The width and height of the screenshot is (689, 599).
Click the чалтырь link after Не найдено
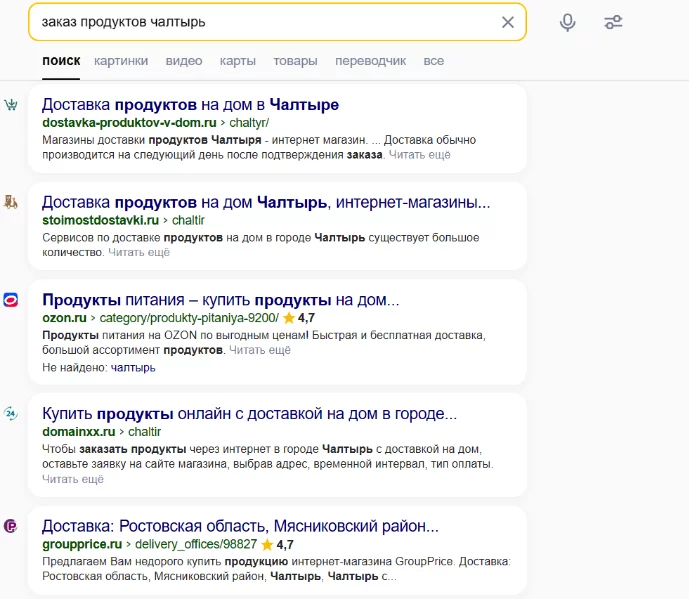click(133, 367)
